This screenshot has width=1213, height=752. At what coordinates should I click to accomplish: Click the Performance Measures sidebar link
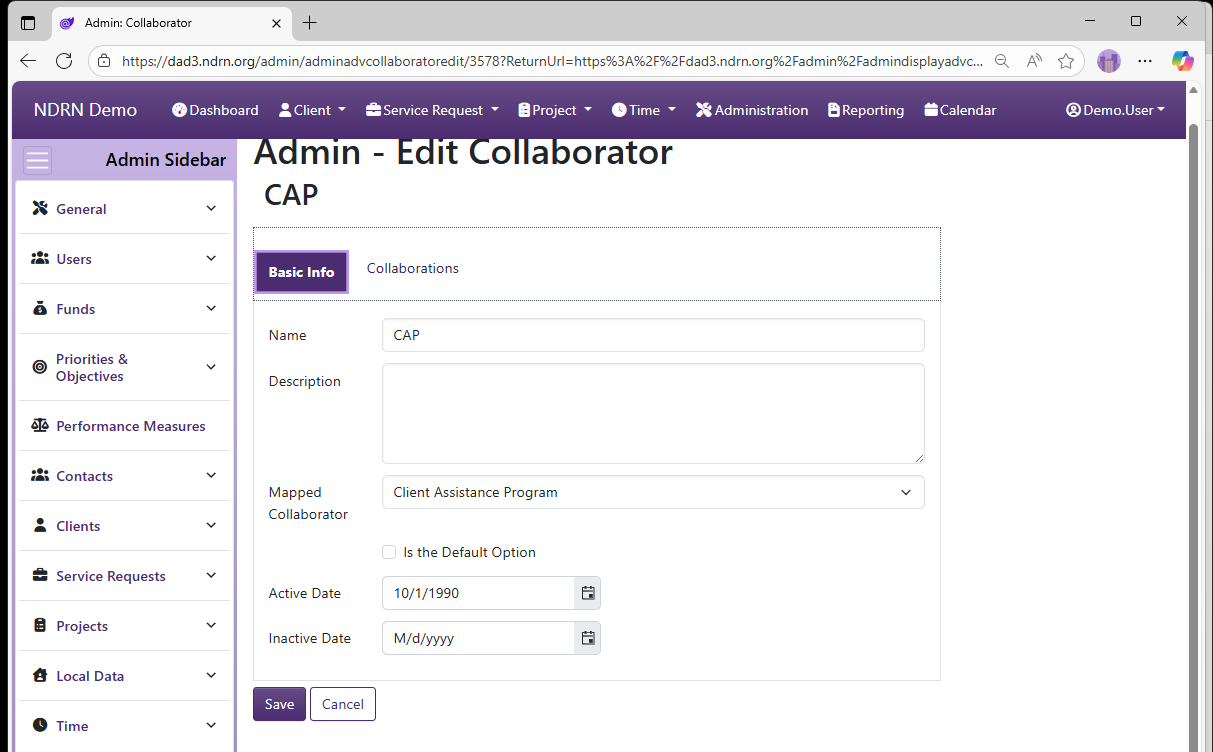[131, 426]
